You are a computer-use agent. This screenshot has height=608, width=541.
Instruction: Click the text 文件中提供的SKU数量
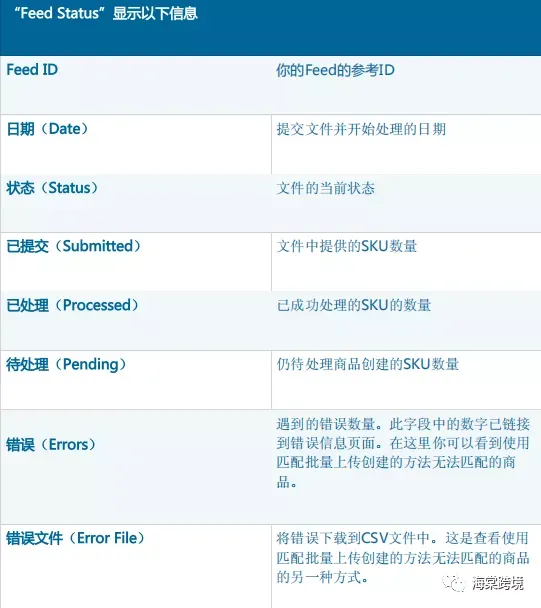coord(347,246)
